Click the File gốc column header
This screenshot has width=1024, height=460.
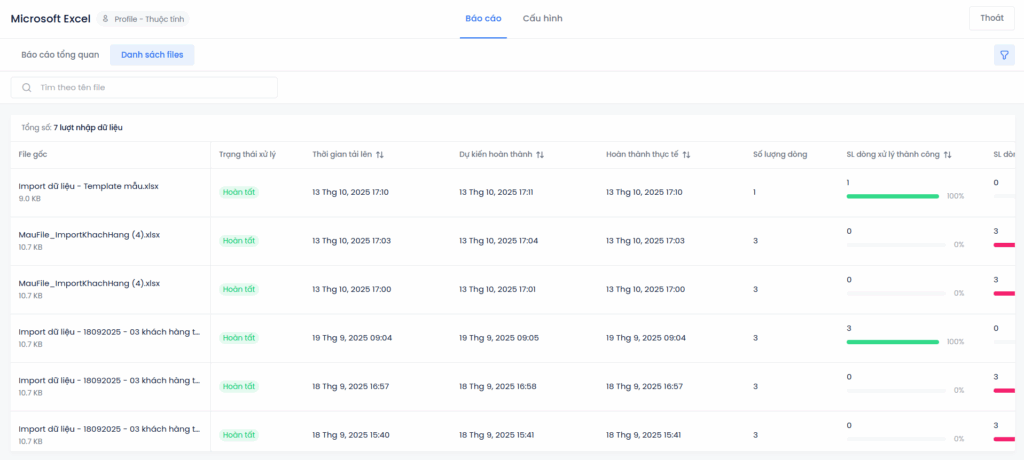33,155
